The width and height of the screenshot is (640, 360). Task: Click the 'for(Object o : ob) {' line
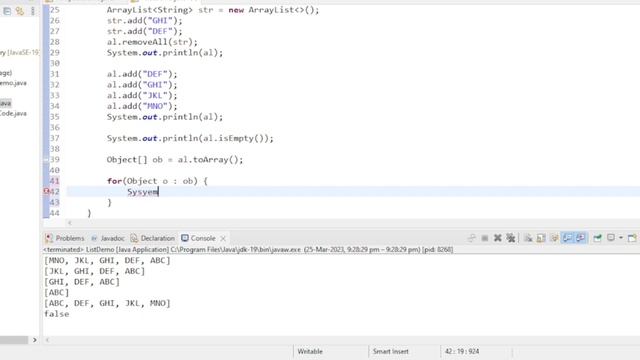158,181
